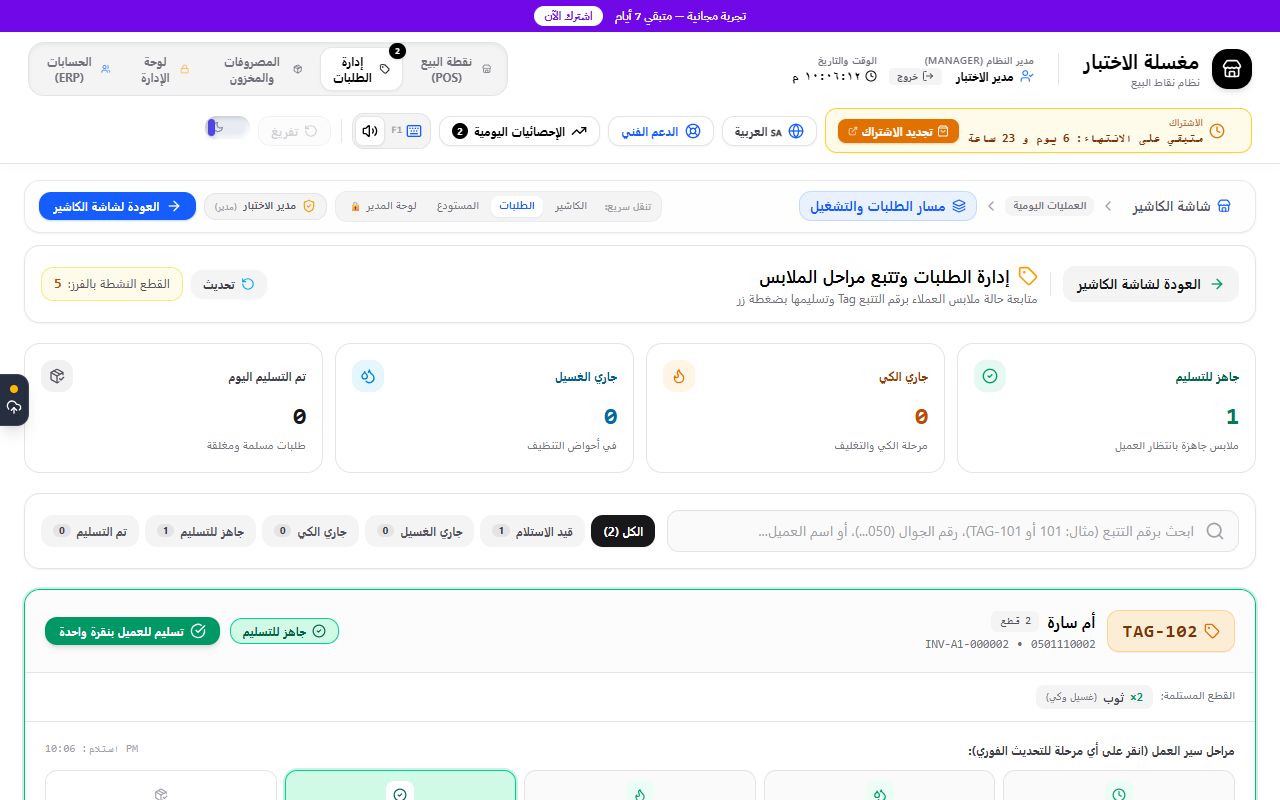
Task: Click the Ready for Delivery (جاهز للتسليم) stat card
Action: coord(1106,408)
